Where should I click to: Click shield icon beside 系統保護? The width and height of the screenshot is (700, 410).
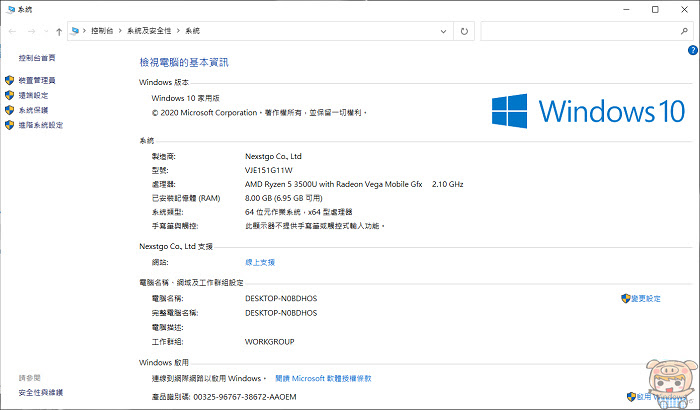[x=9, y=110]
